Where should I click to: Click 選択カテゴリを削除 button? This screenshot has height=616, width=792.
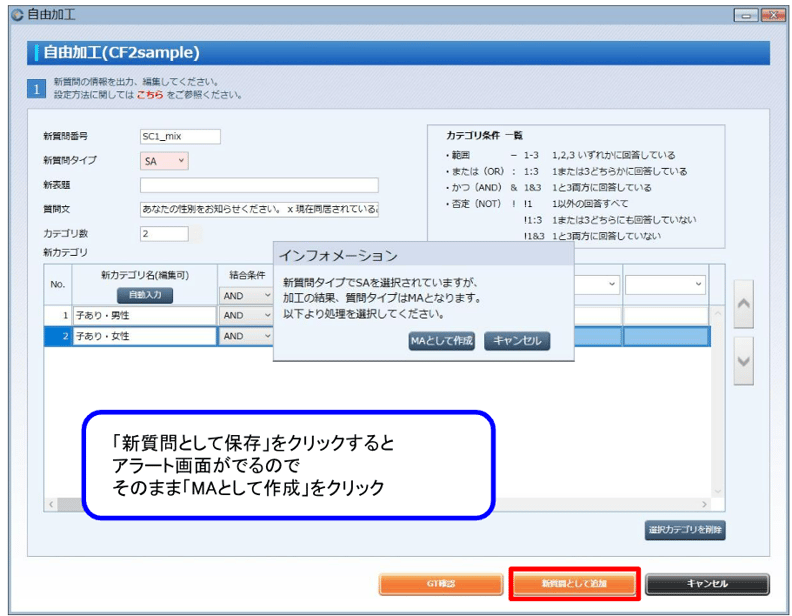pos(685,530)
